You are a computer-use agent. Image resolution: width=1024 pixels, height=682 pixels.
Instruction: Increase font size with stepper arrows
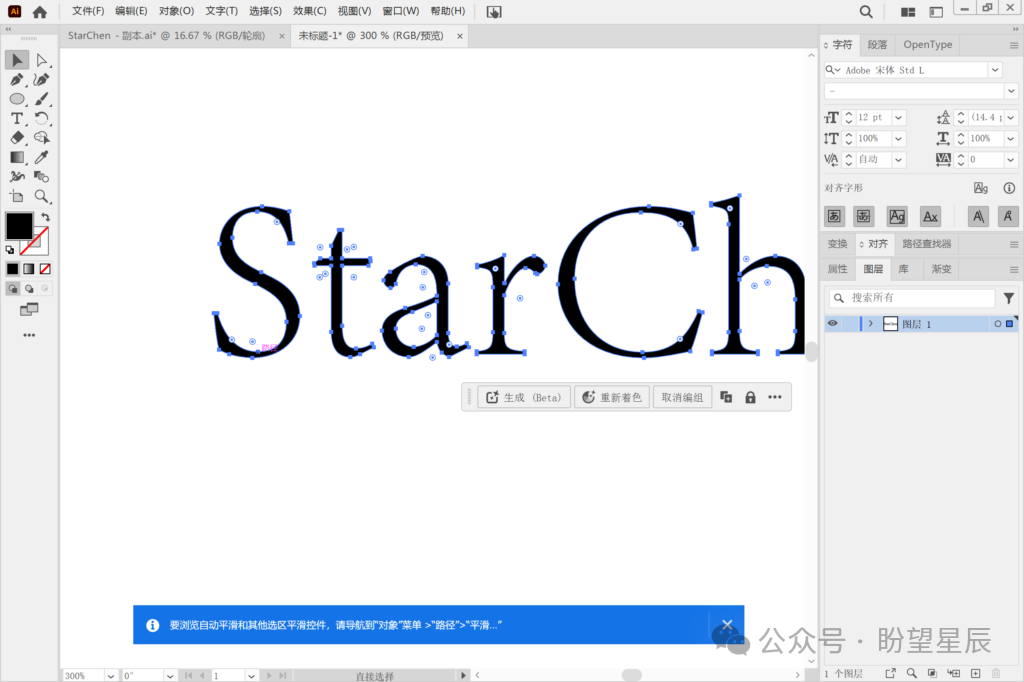tap(848, 114)
